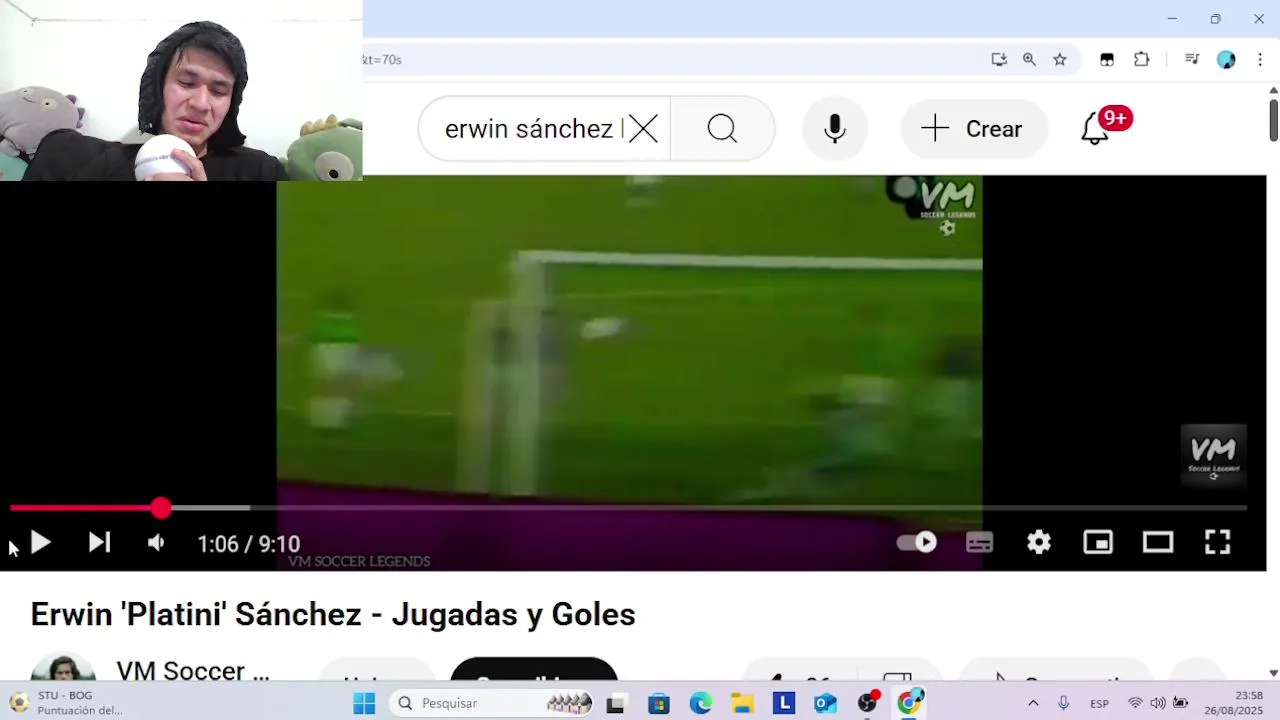This screenshot has width=1280, height=720.
Task: Mute the video player volume
Action: pyautogui.click(x=156, y=543)
